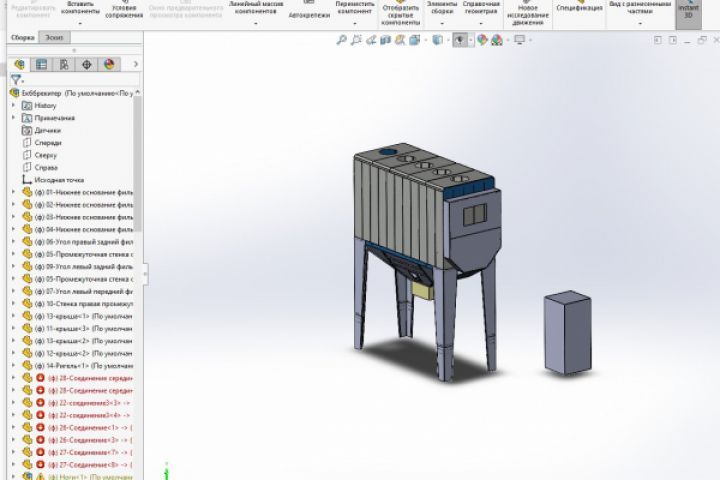The height and width of the screenshot is (480, 720).
Task: Open Вставить компоненты dropdown arrow
Action: [80, 23]
